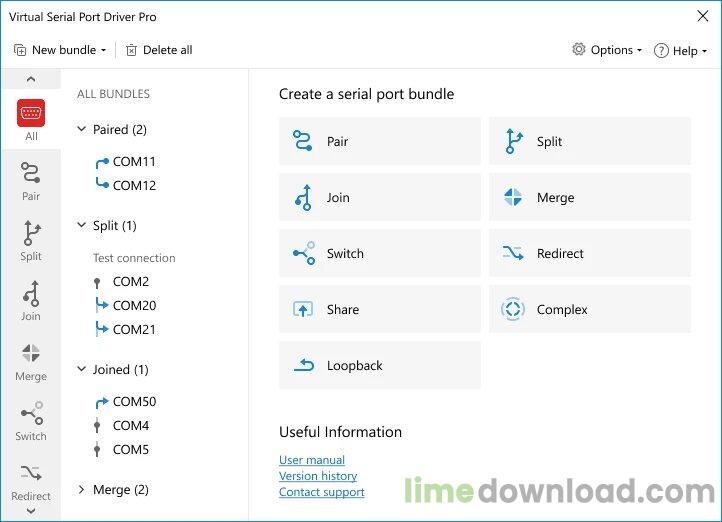Screen dimensions: 722x522
Task: Open the Version history link
Action: click(x=318, y=476)
